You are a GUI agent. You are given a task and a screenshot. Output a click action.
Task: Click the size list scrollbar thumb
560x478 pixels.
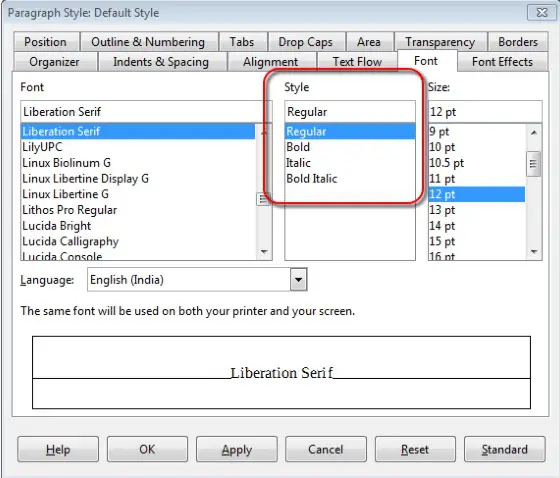(534, 164)
